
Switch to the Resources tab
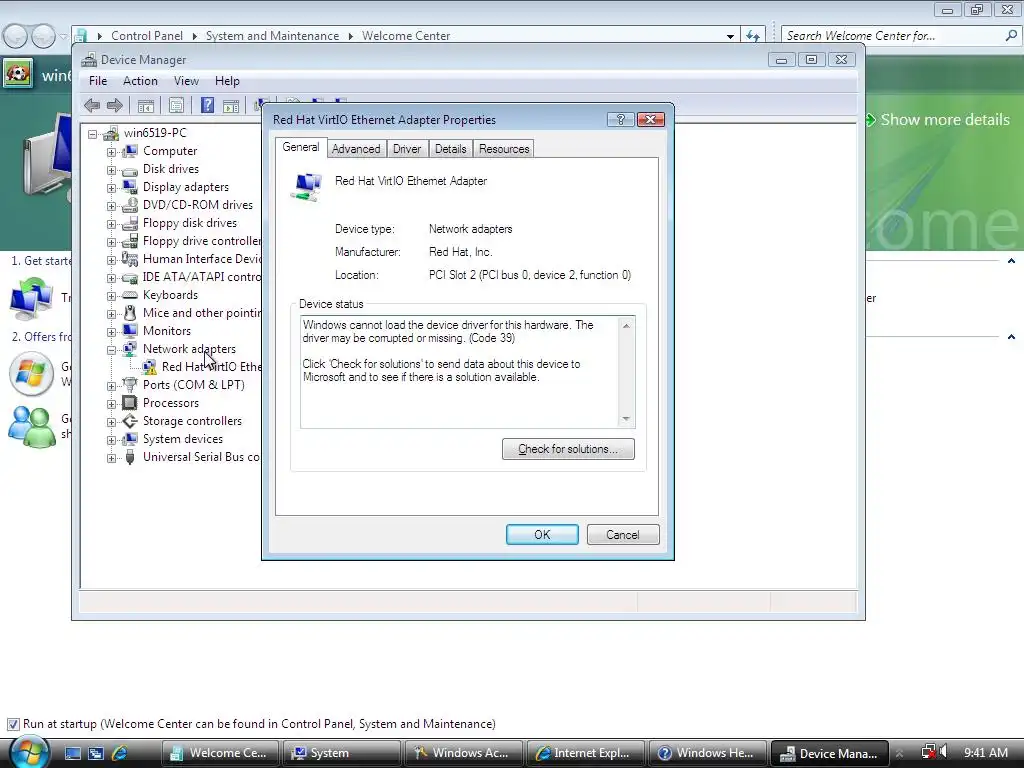tap(504, 149)
